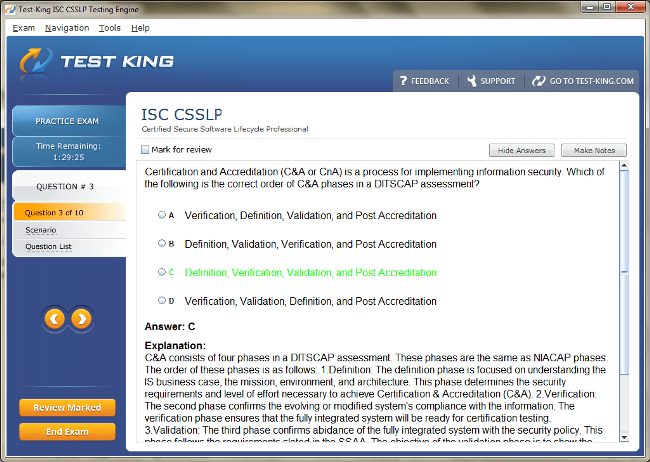The width and height of the screenshot is (650, 462).
Task: Open the Exam menu
Action: [24, 28]
